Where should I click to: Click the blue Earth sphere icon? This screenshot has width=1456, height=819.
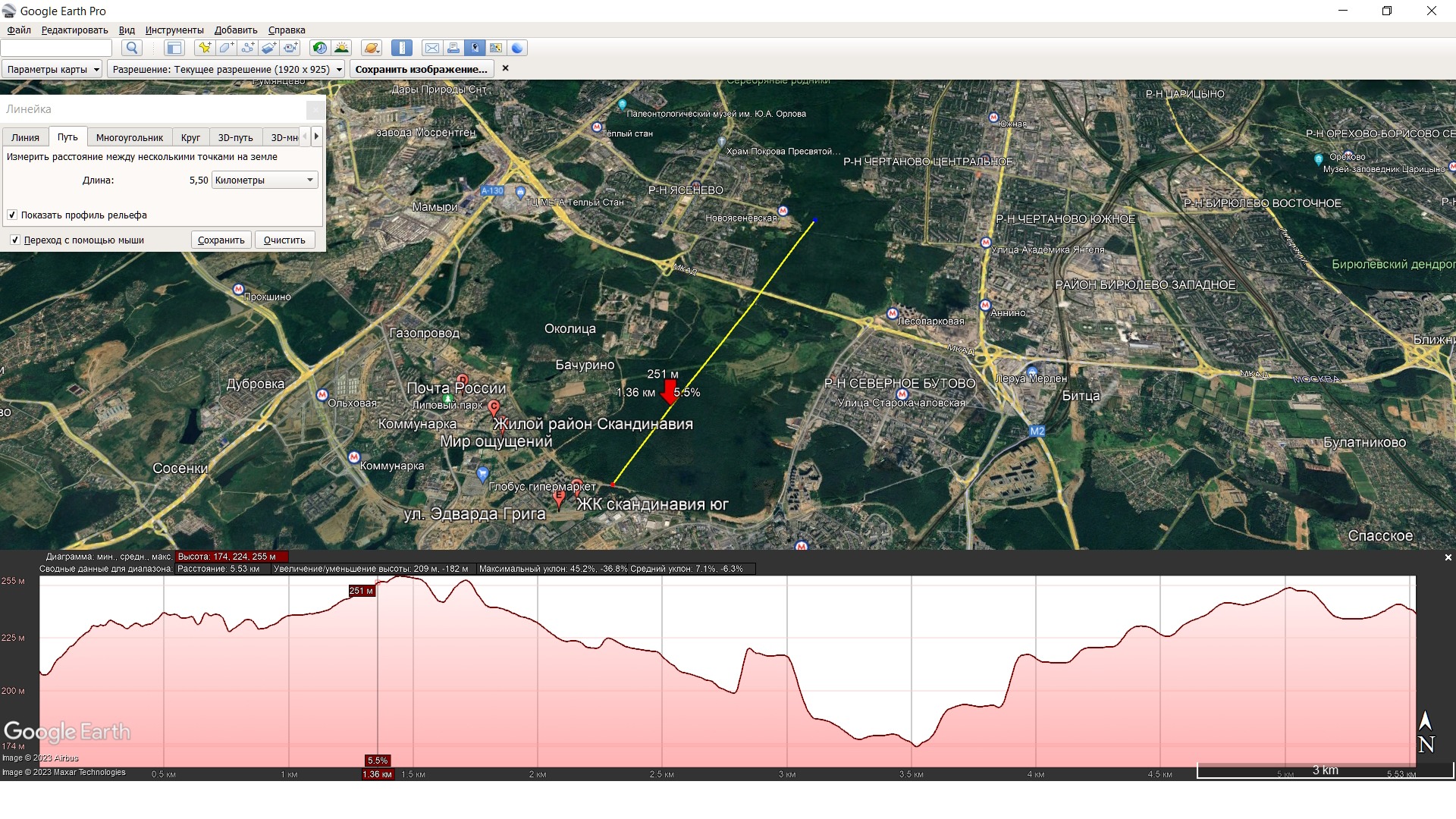click(517, 48)
